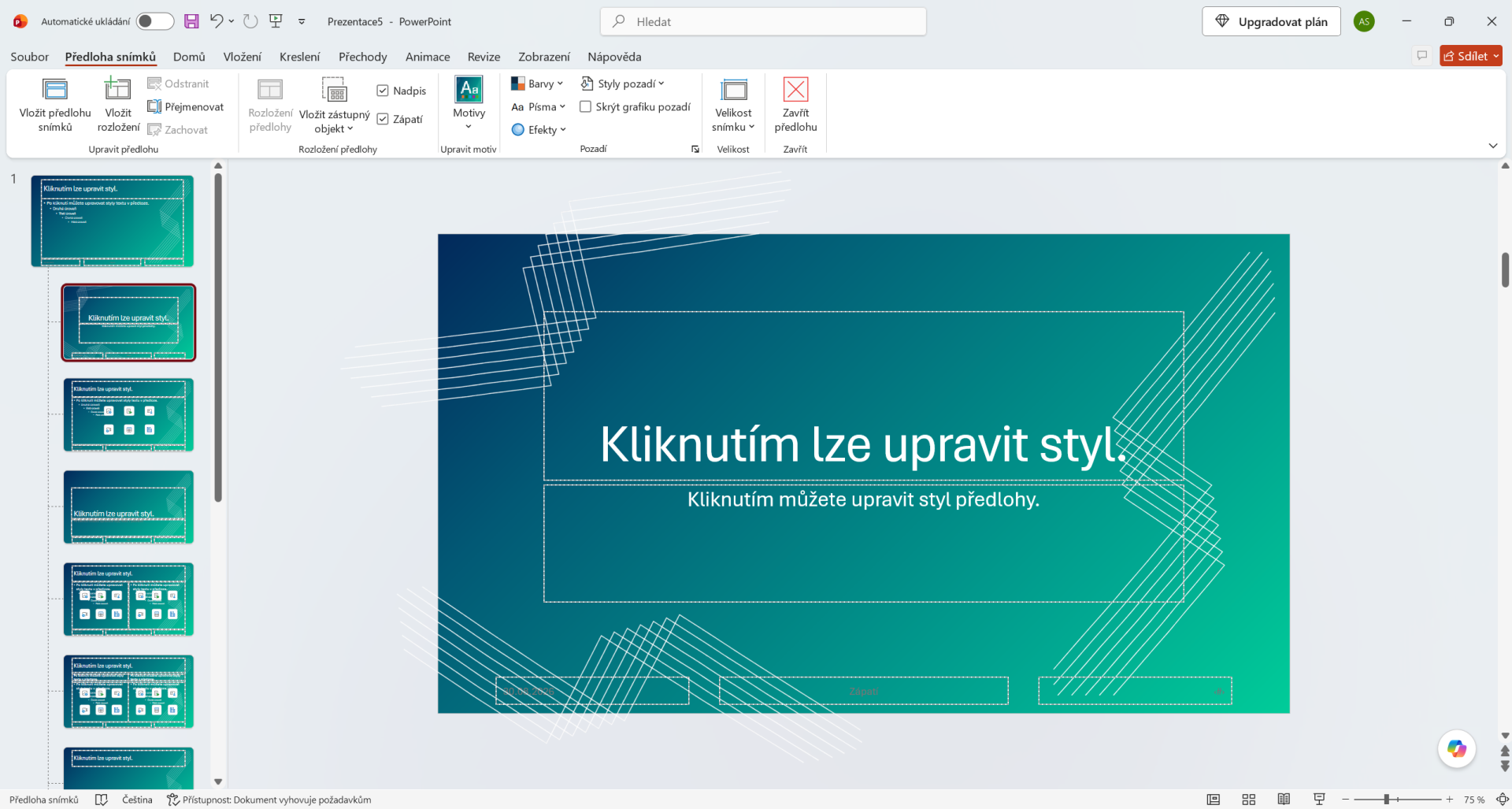
Task: Toggle Automatické ukládání switch
Action: (x=155, y=21)
